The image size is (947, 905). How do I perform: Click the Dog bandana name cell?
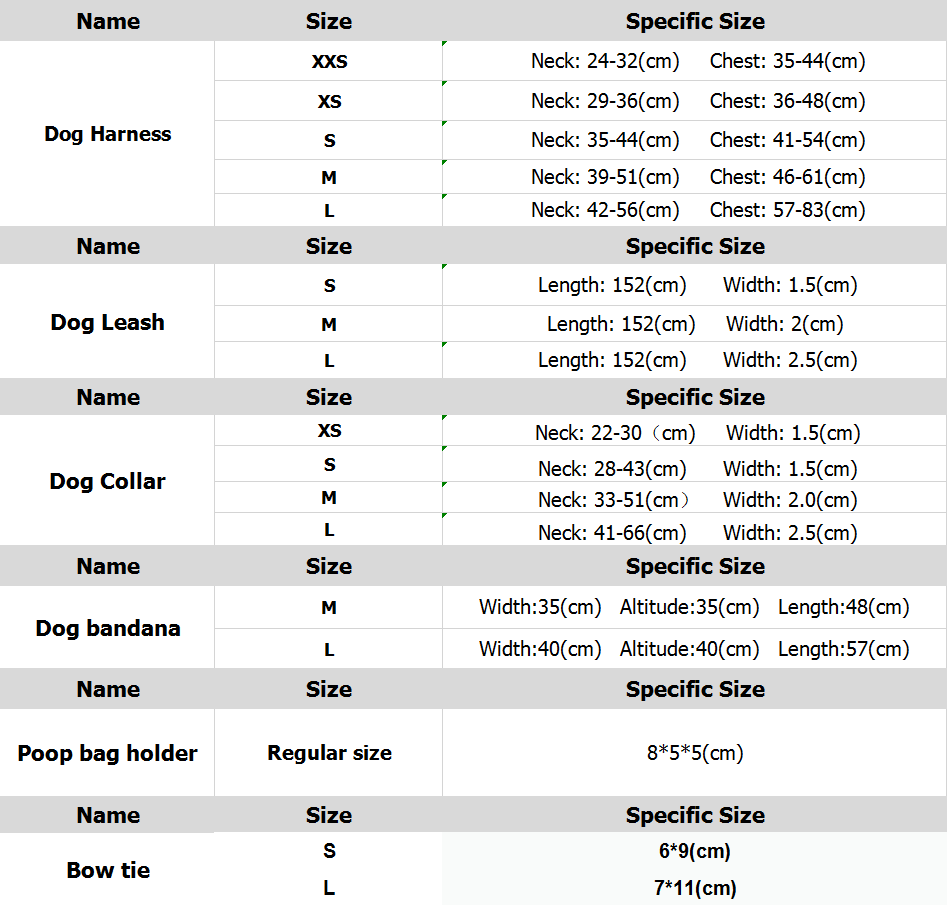[x=108, y=628]
